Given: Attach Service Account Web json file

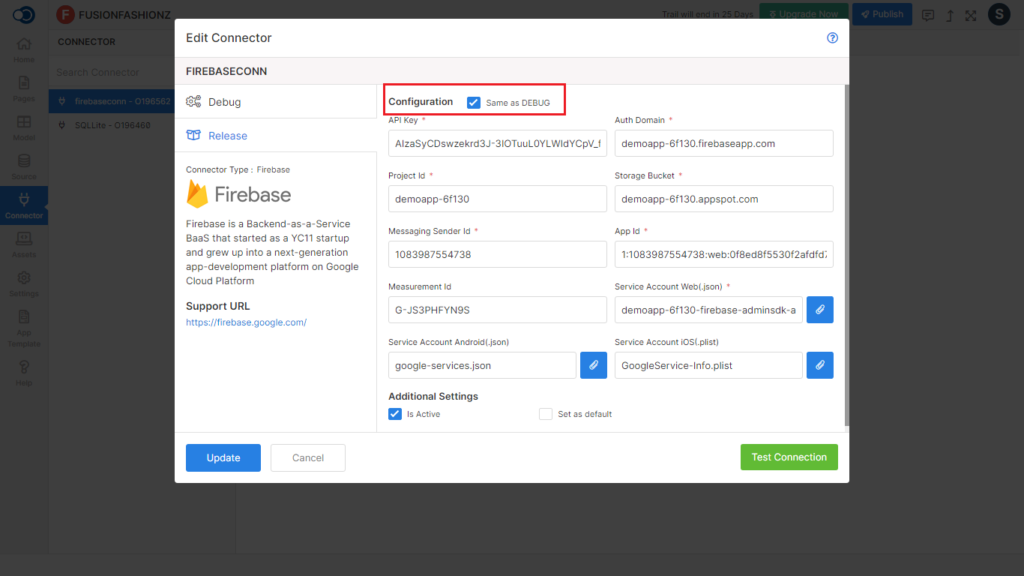Looking at the screenshot, I should 820,310.
